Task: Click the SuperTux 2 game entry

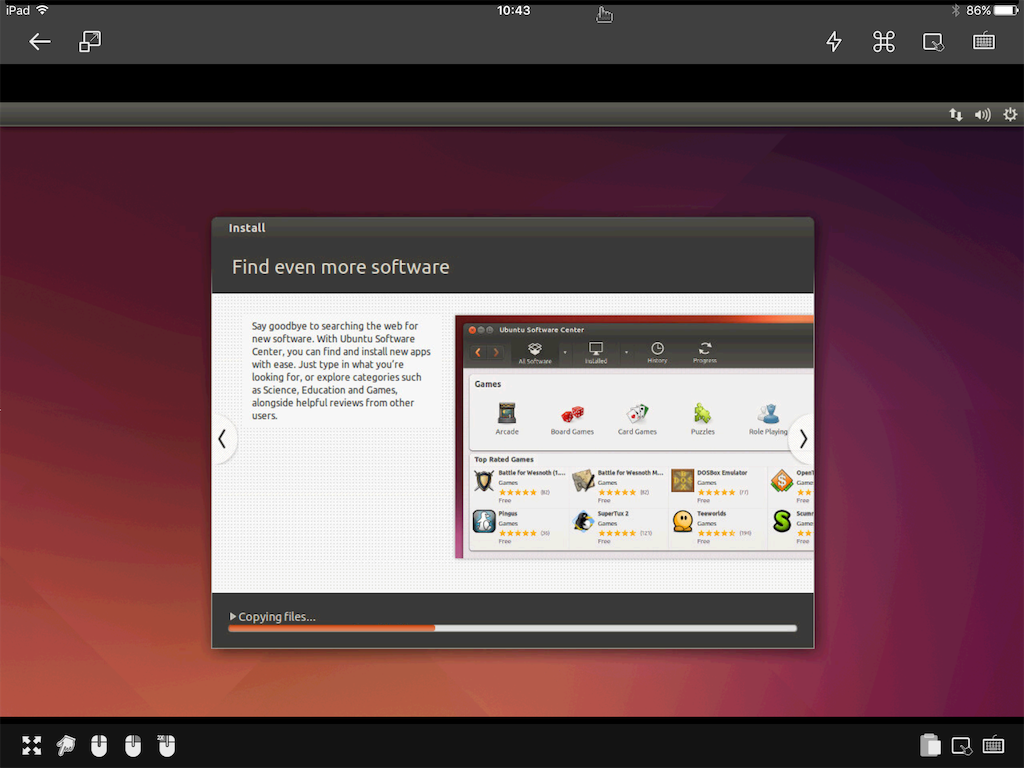Action: coord(617,528)
